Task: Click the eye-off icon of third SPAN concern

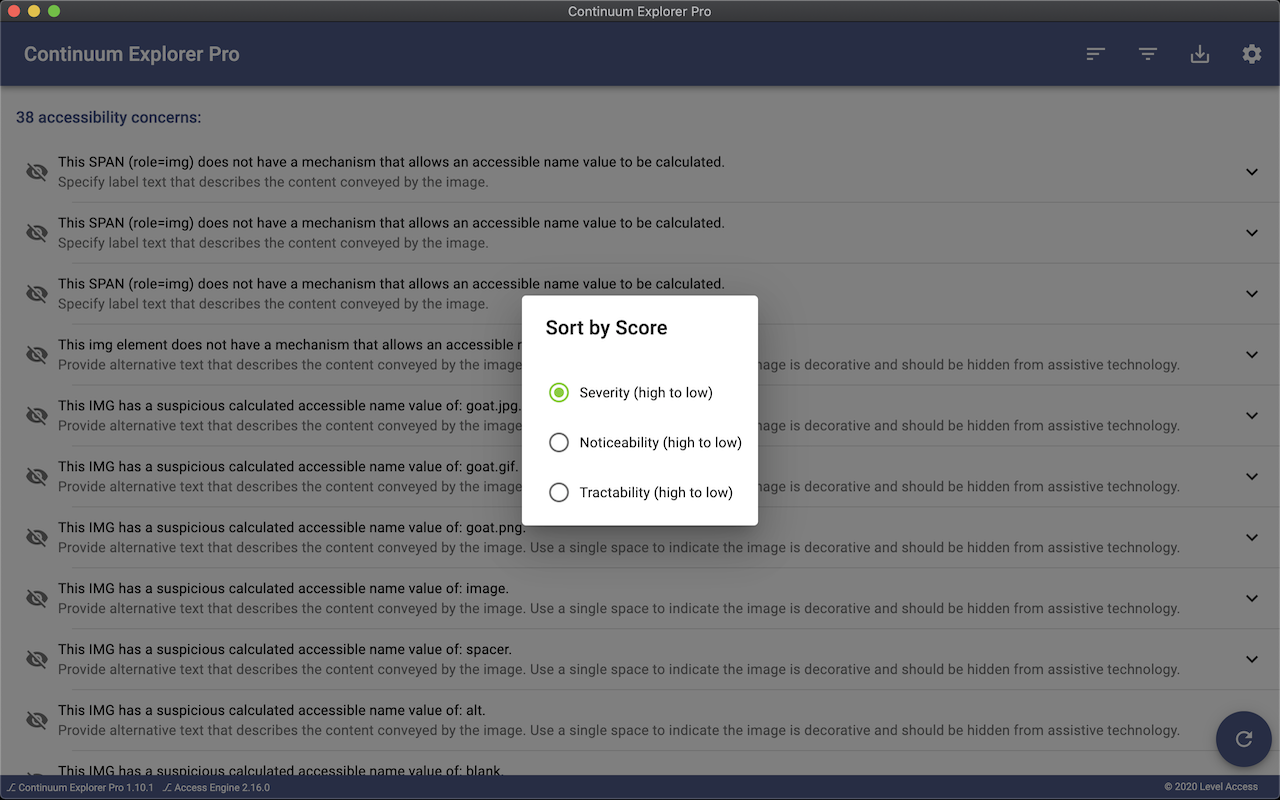Action: click(x=37, y=294)
